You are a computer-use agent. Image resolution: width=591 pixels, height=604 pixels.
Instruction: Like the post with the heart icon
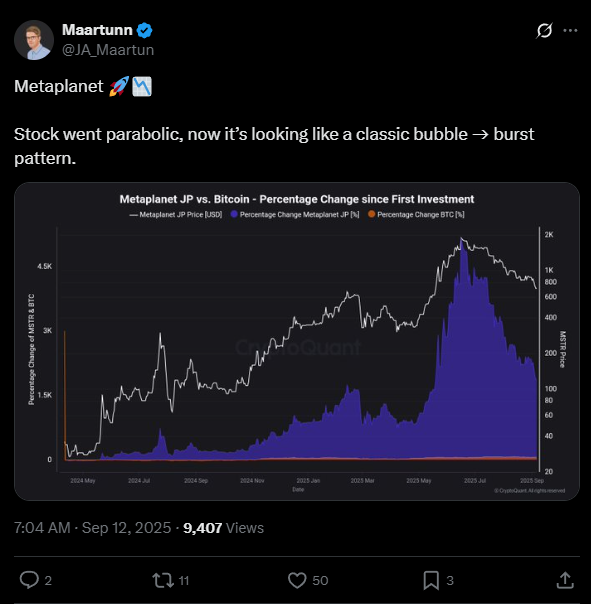click(297, 580)
